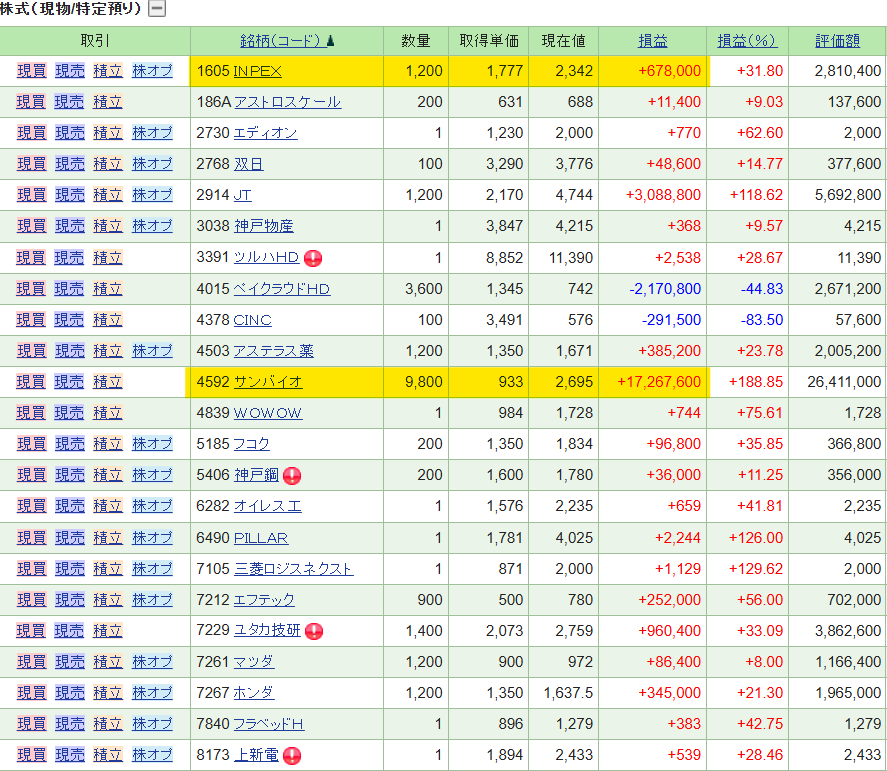Select the -2,170,800 loss cell
The width and height of the screenshot is (887, 771).
pyautogui.click(x=652, y=289)
